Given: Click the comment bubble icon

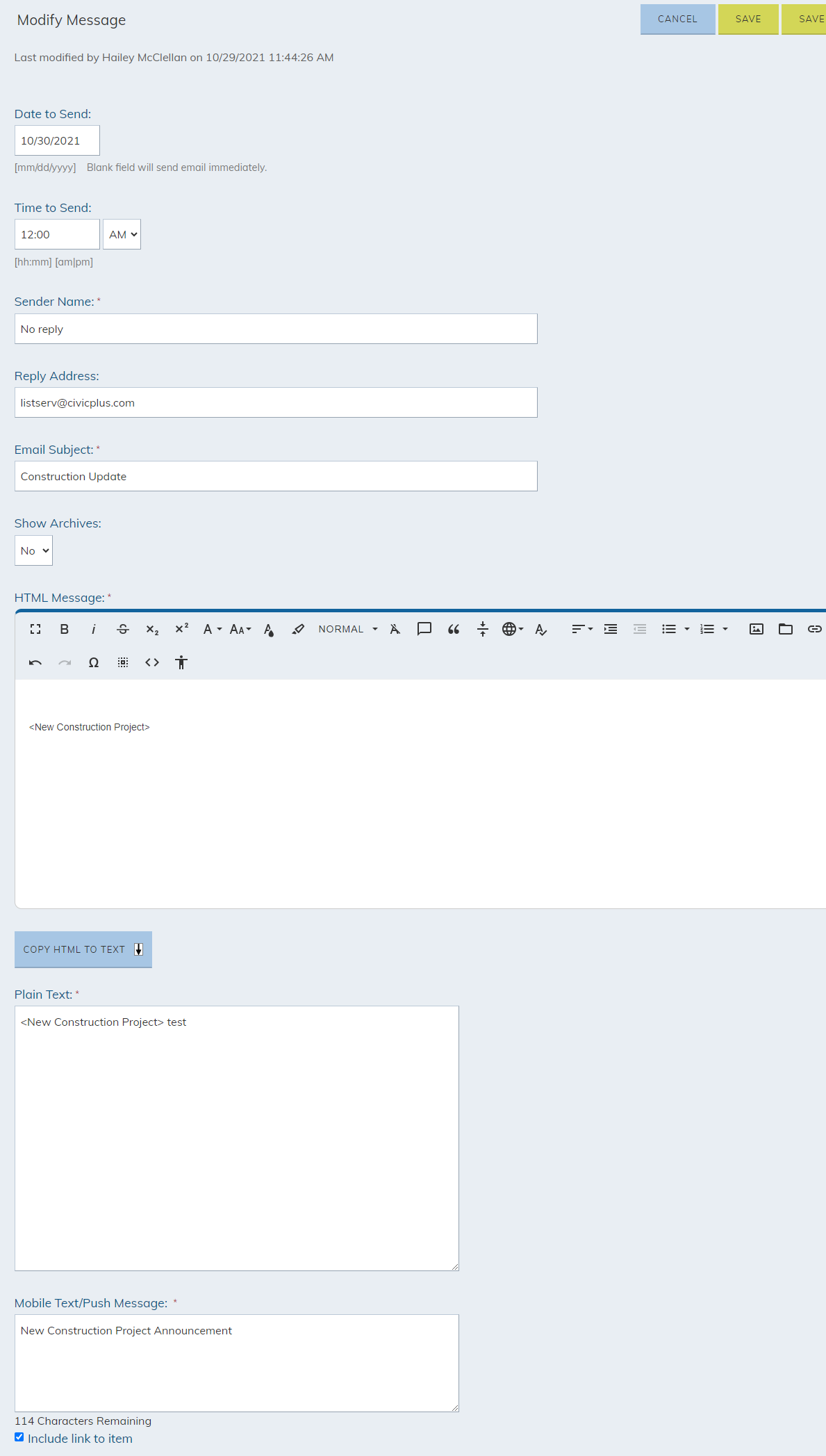Looking at the screenshot, I should tap(424, 629).
